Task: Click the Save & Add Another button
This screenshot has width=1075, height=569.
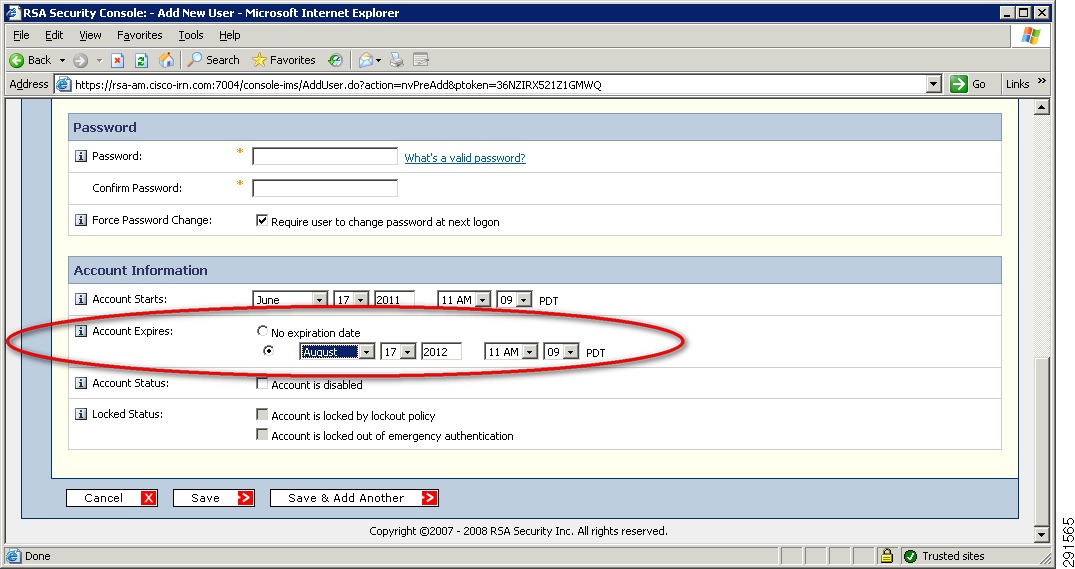Action: (354, 498)
